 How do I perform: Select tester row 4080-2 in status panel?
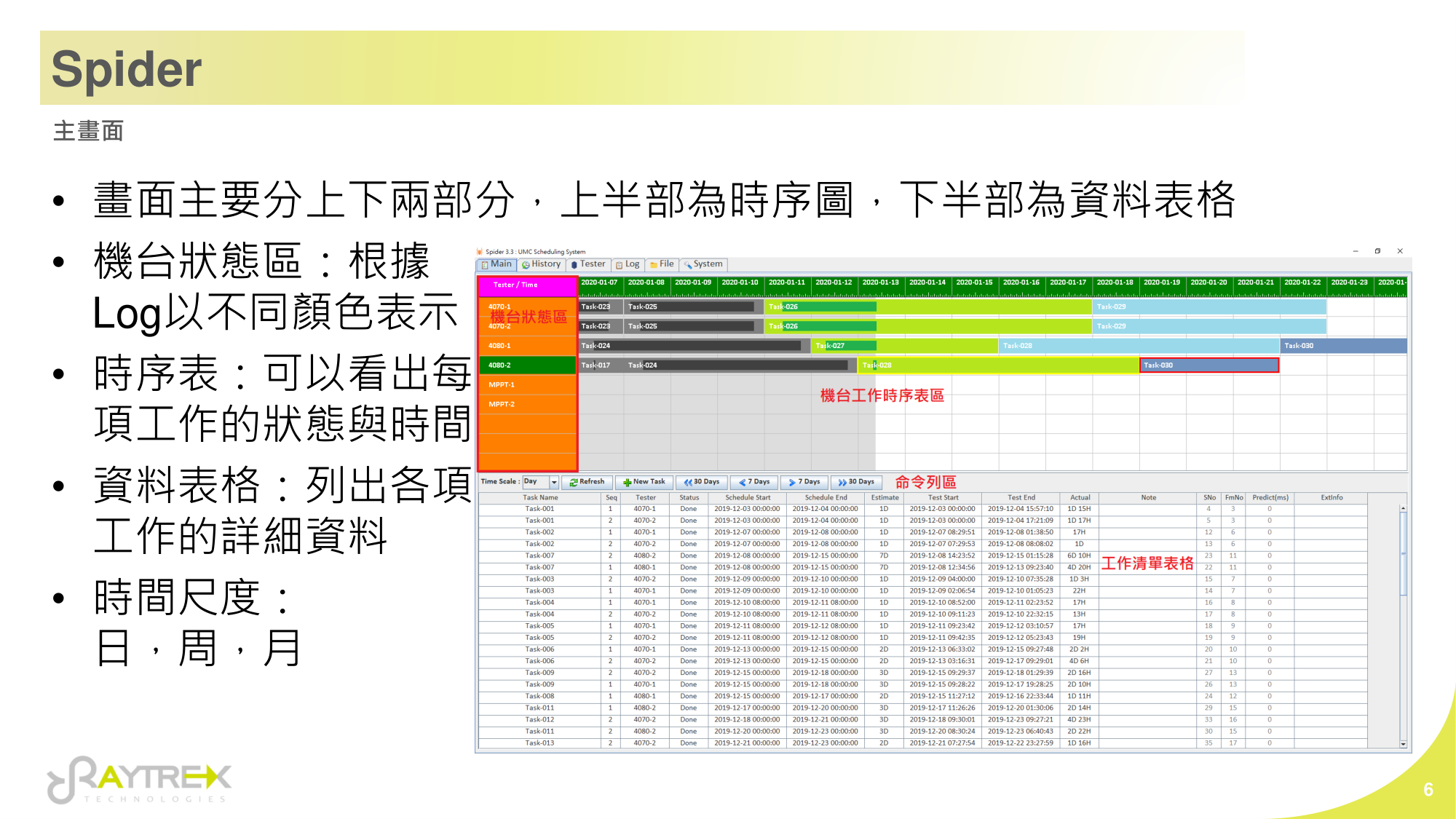click(x=527, y=365)
